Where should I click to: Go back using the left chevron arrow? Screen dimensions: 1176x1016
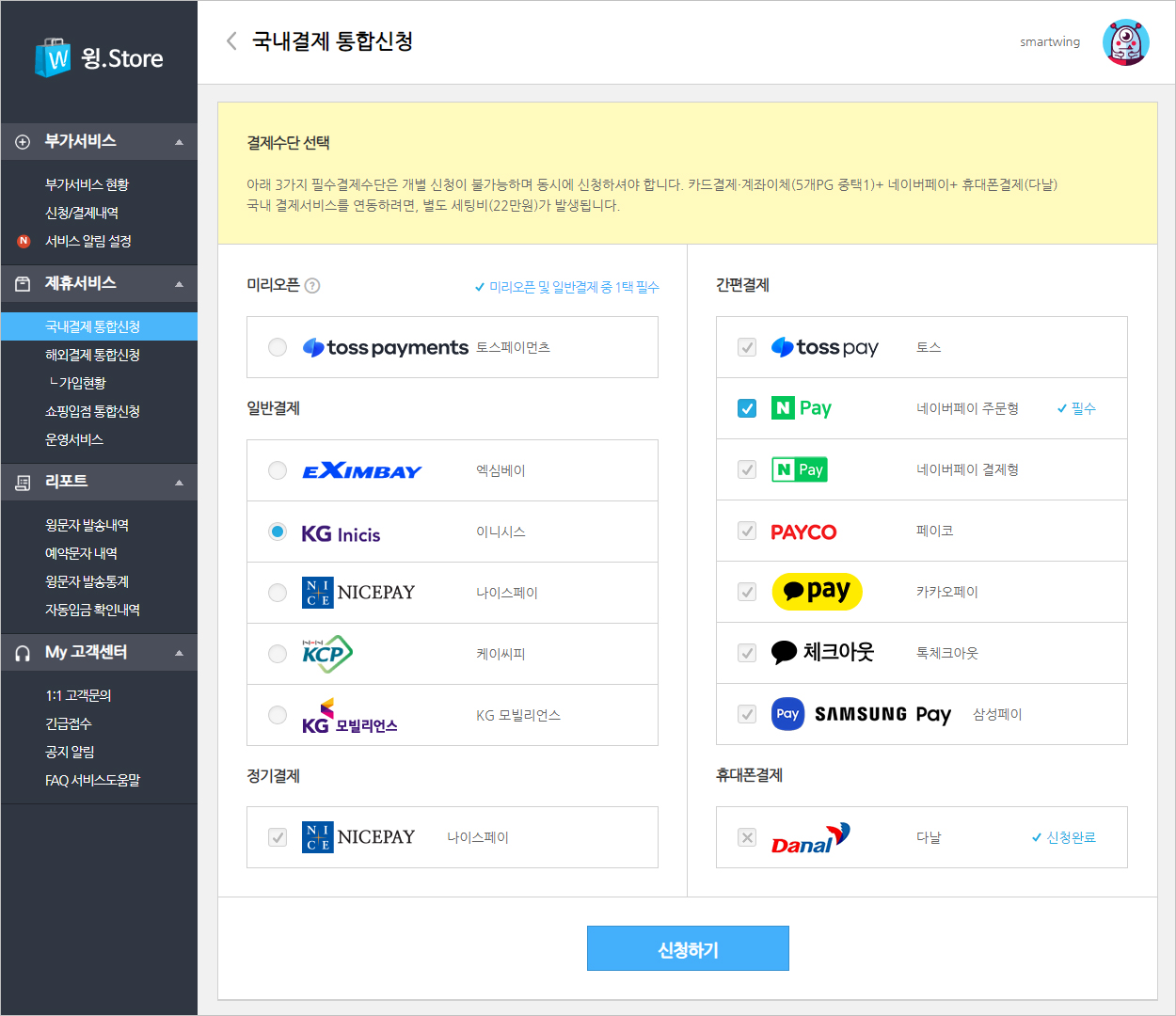(x=231, y=40)
